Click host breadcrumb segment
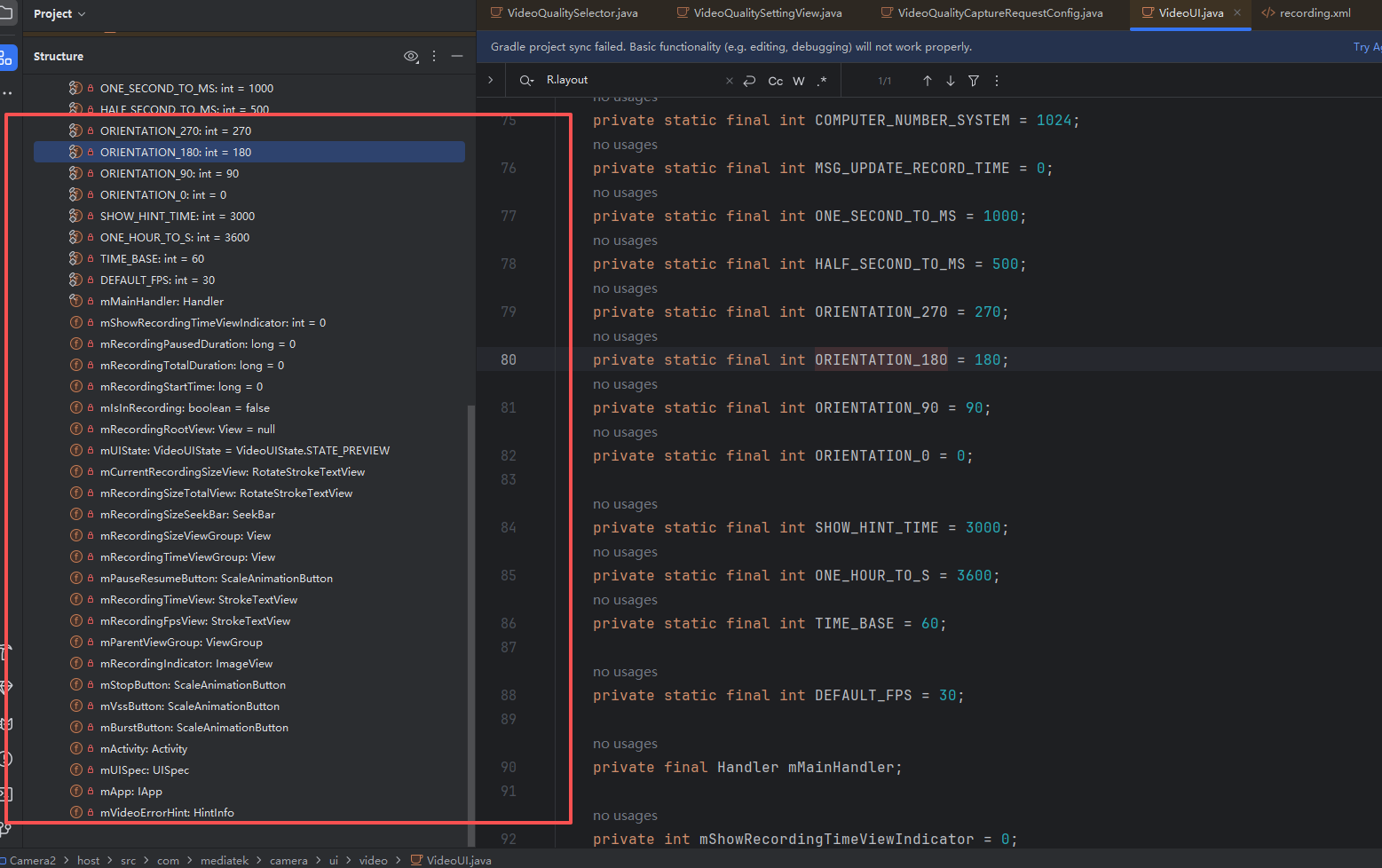 pos(89,860)
